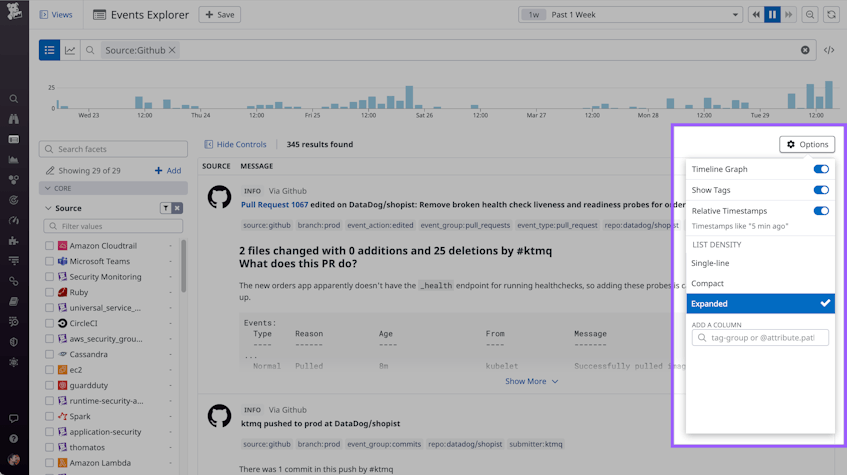Check the Amazon Cloudtrail source checkbox

49,246
